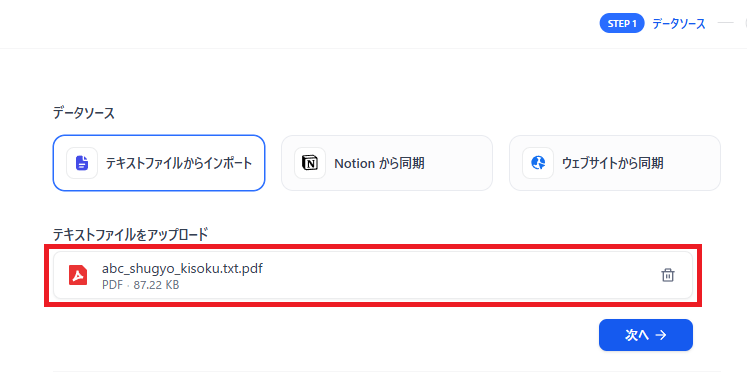Click the PDF · 87.22 KB file info
Image resolution: width=747 pixels, height=381 pixels.
pyautogui.click(x=141, y=285)
